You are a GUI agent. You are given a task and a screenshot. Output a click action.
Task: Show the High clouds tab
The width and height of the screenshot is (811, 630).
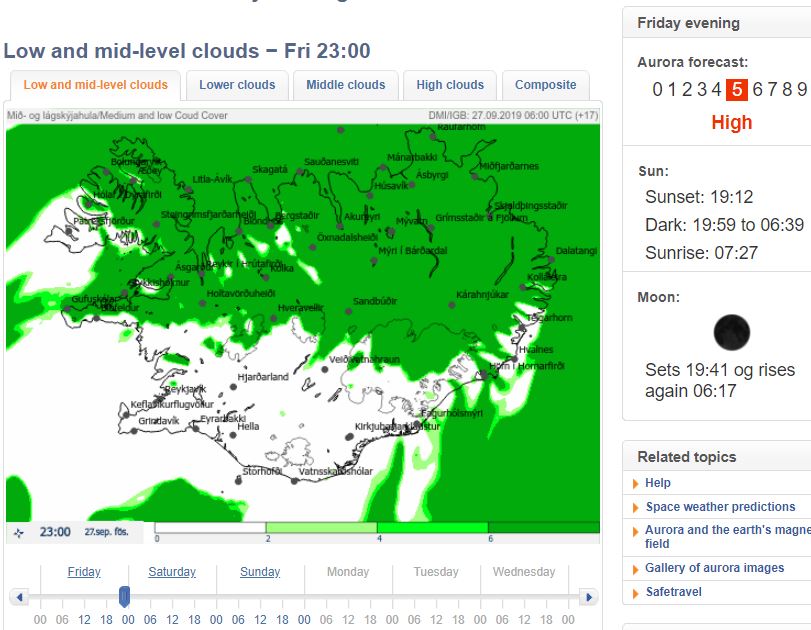pyautogui.click(x=450, y=85)
